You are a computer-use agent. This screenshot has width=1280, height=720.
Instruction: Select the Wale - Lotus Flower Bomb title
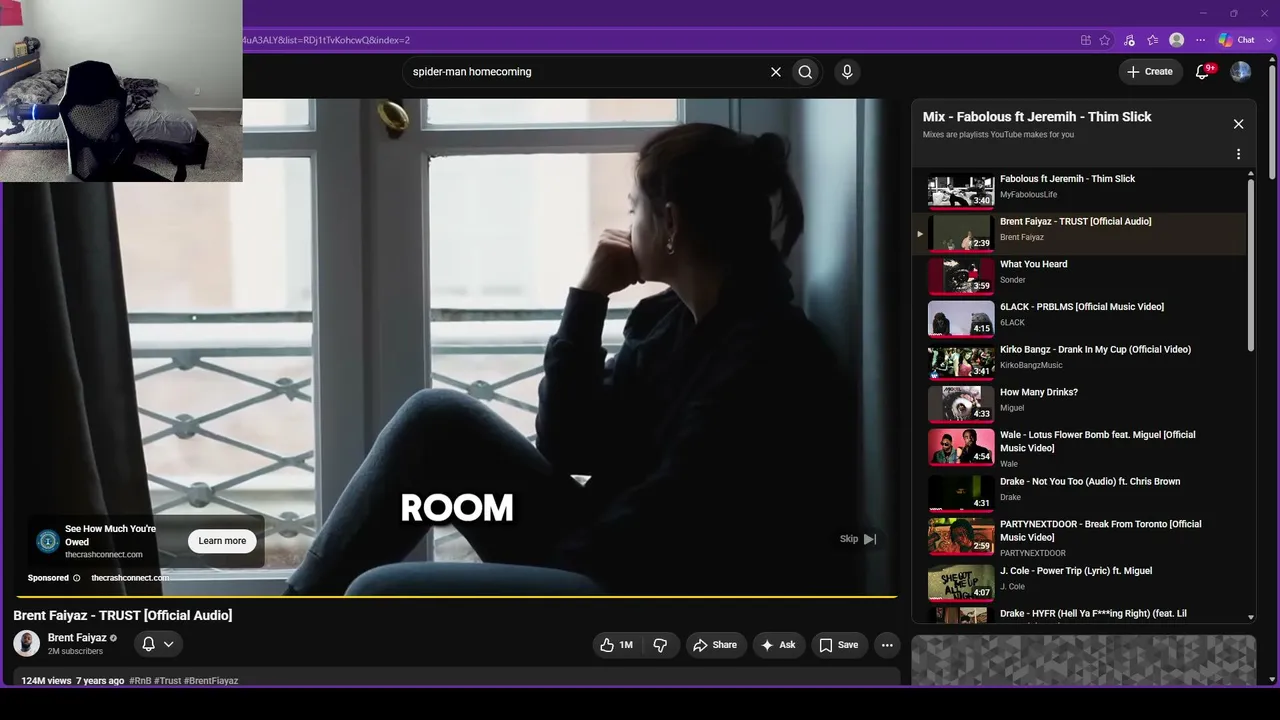(1098, 441)
